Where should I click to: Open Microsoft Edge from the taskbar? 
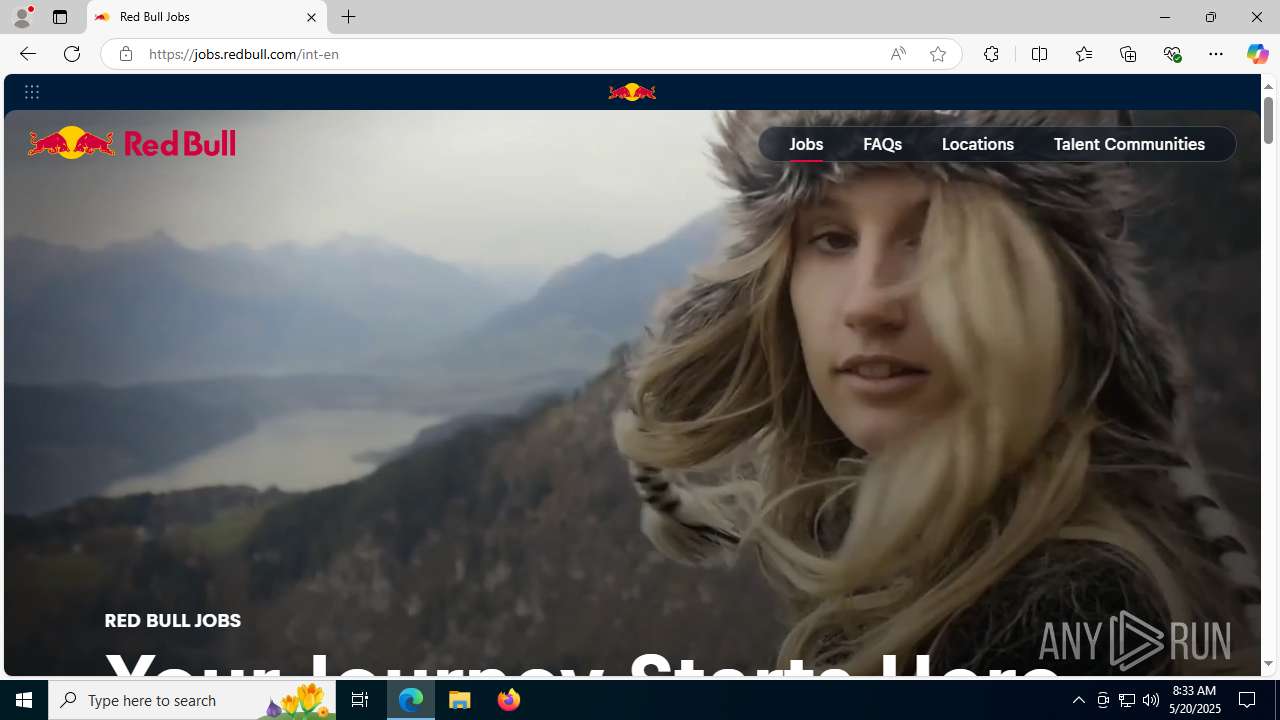411,700
